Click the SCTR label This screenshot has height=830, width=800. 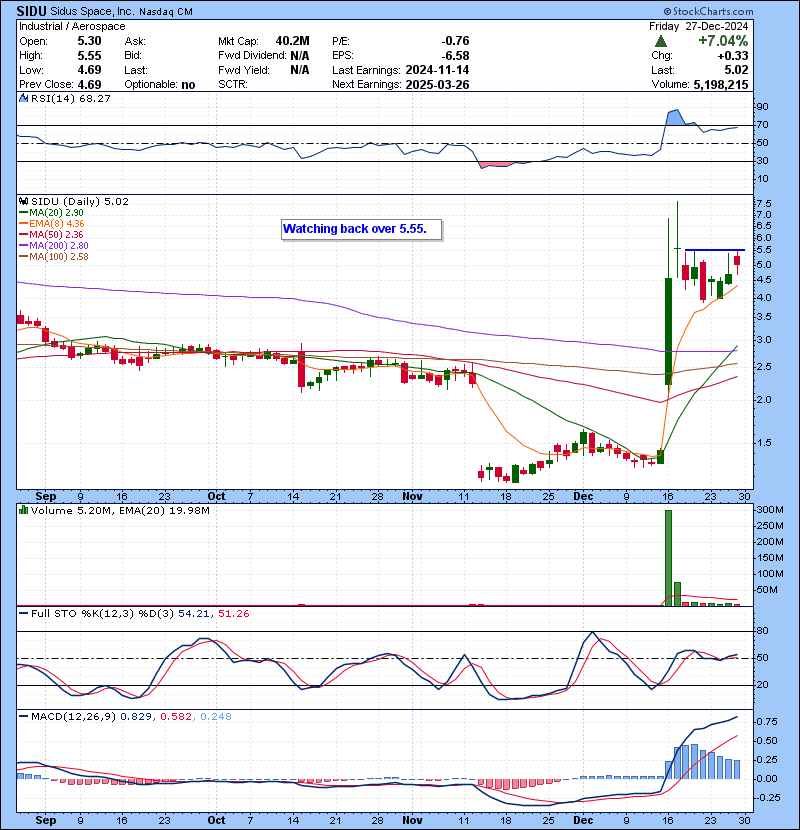(232, 85)
